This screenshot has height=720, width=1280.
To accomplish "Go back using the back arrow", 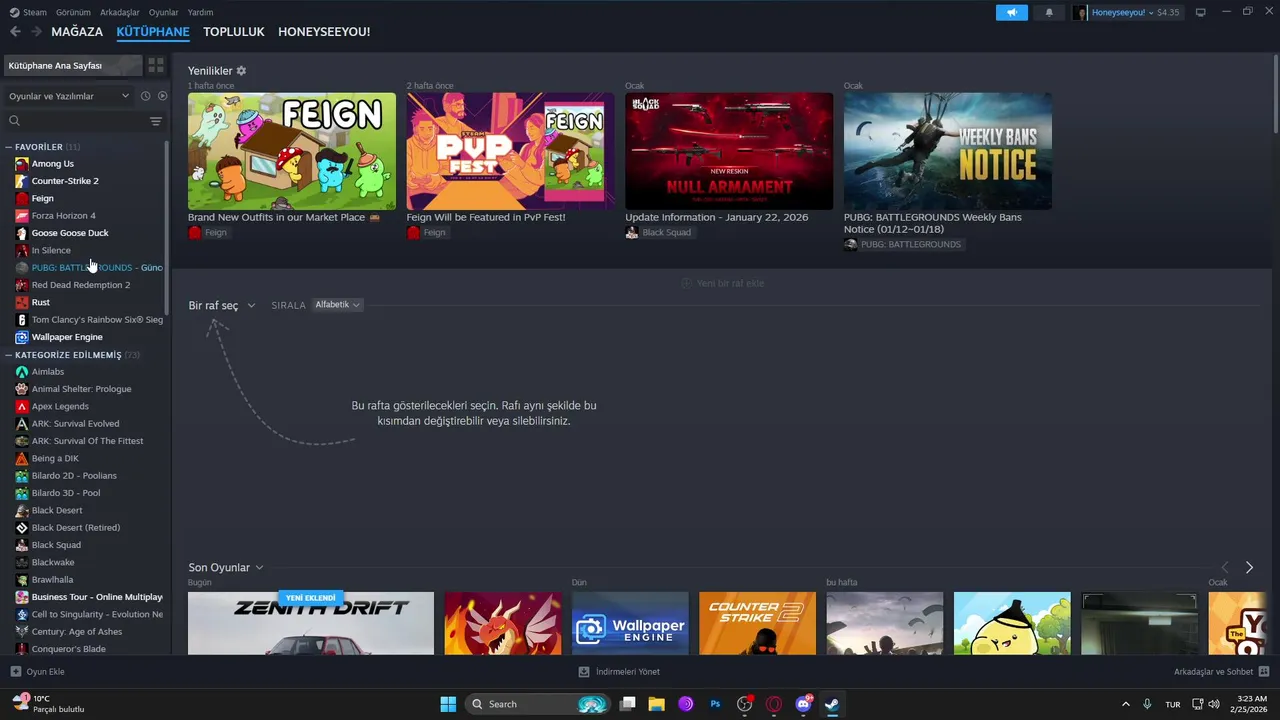I will tap(15, 32).
